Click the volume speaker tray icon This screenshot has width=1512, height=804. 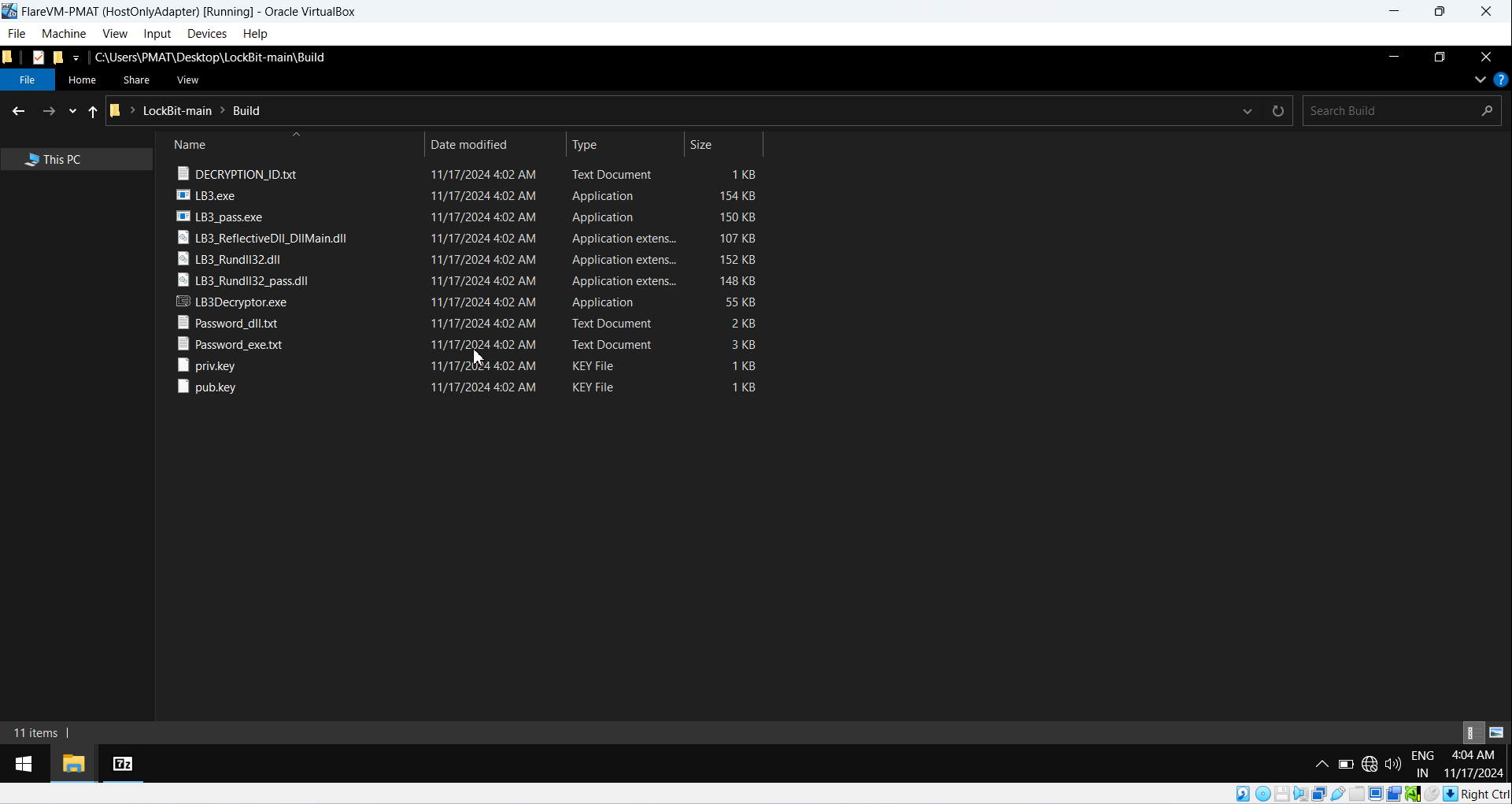[1393, 764]
